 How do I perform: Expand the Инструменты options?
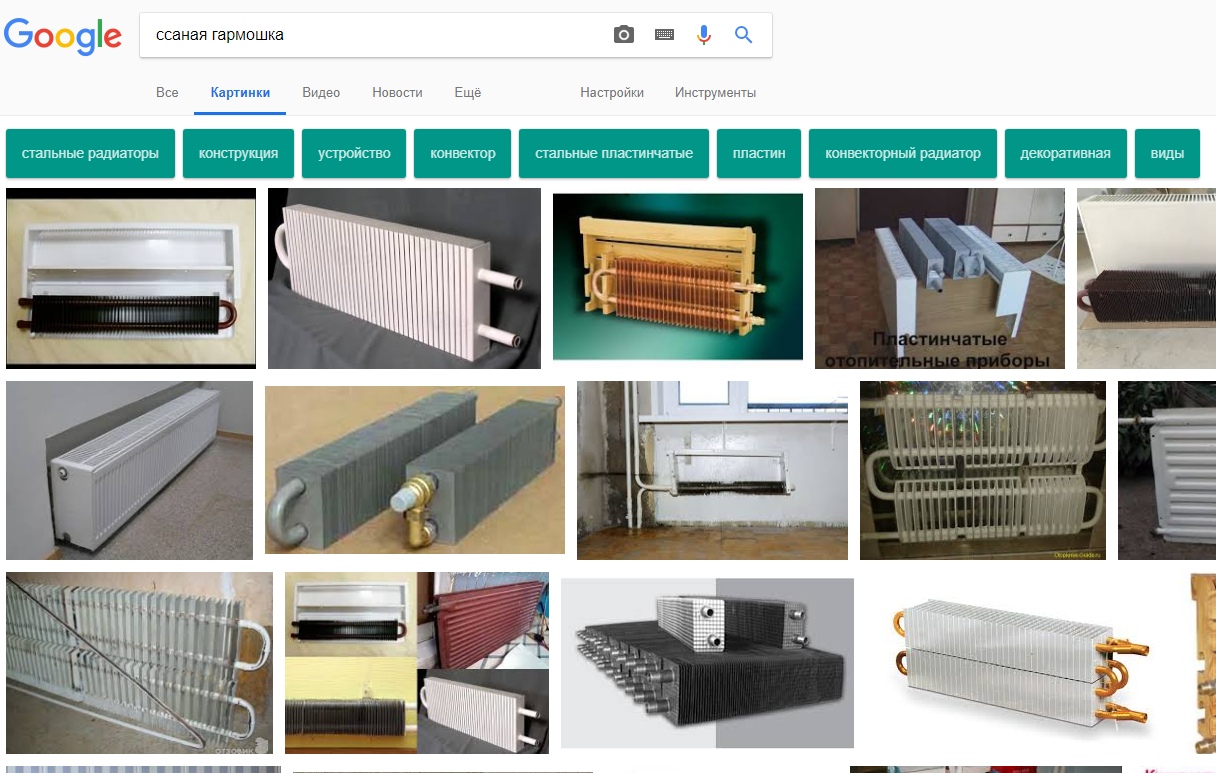point(715,93)
